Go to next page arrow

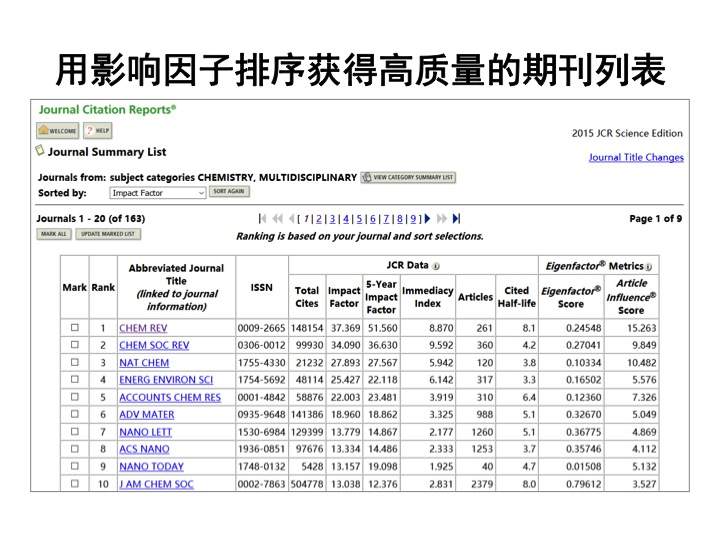tap(427, 219)
